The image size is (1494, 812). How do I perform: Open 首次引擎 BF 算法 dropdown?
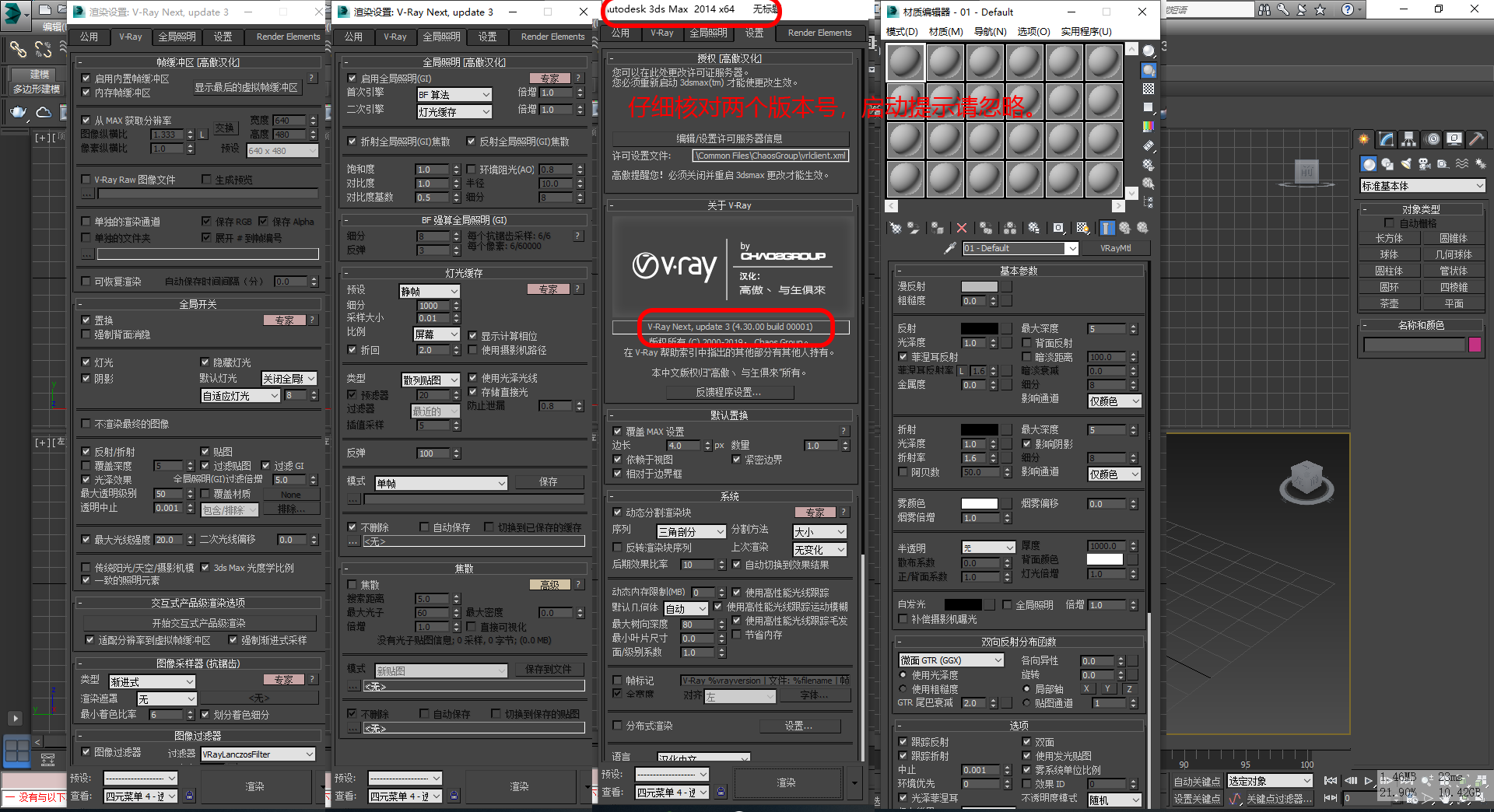pos(454,94)
